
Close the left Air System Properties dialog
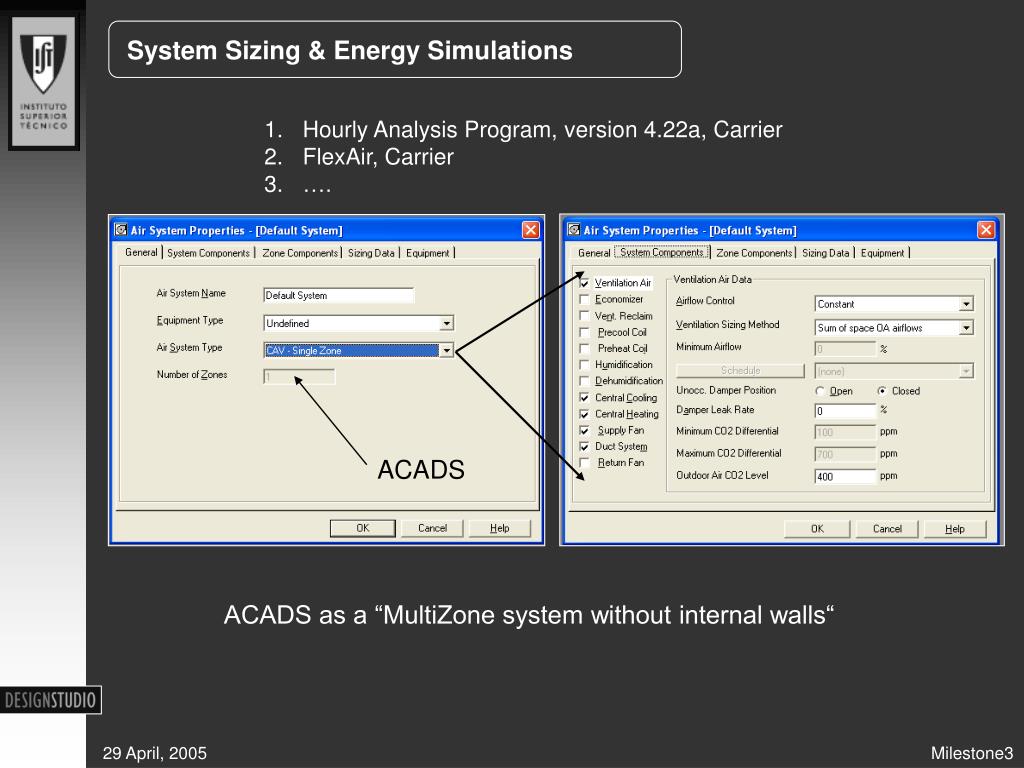click(x=531, y=230)
